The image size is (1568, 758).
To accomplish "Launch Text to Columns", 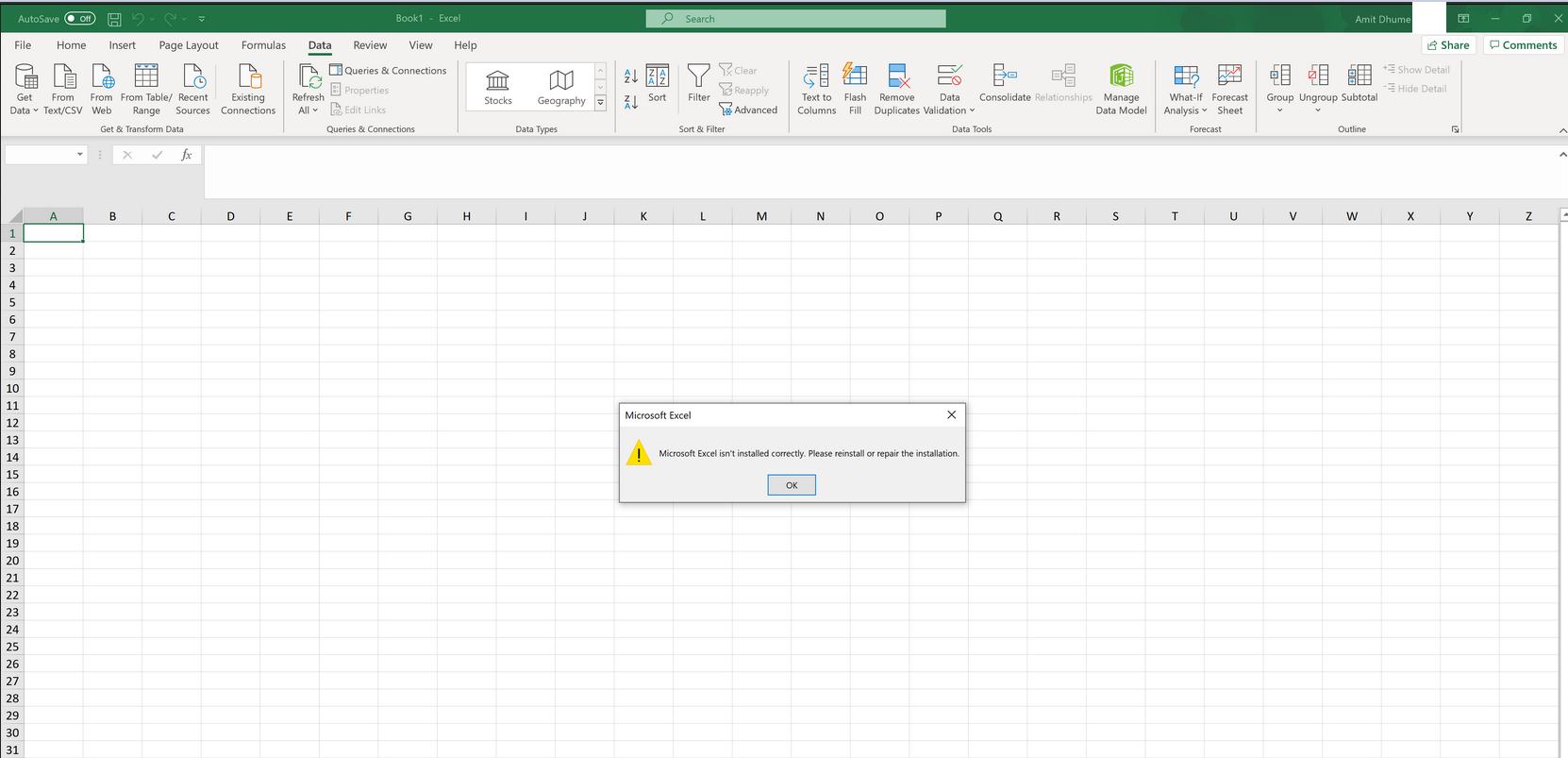I will click(817, 89).
